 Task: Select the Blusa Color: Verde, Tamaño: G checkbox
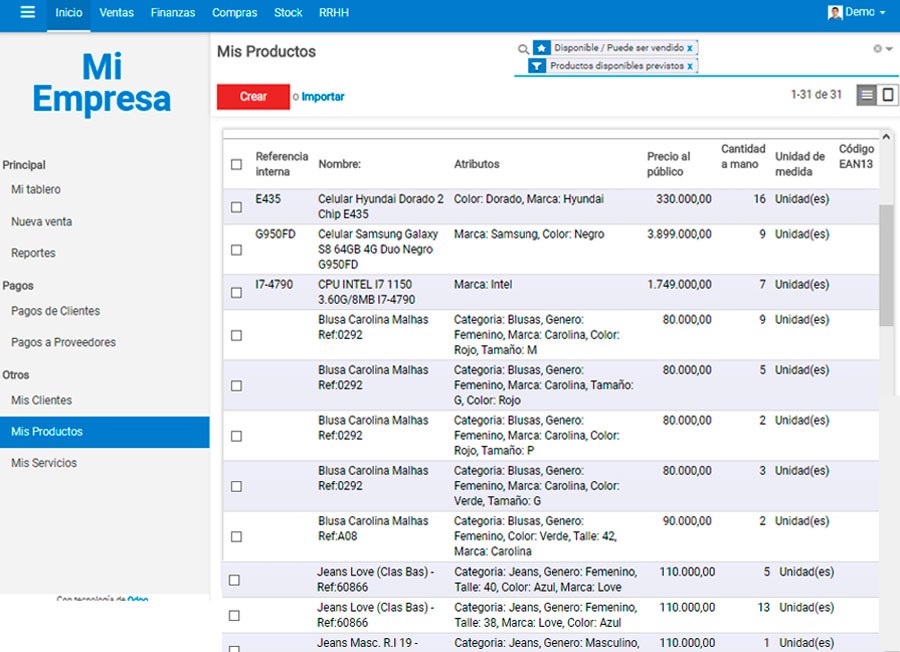click(236, 486)
